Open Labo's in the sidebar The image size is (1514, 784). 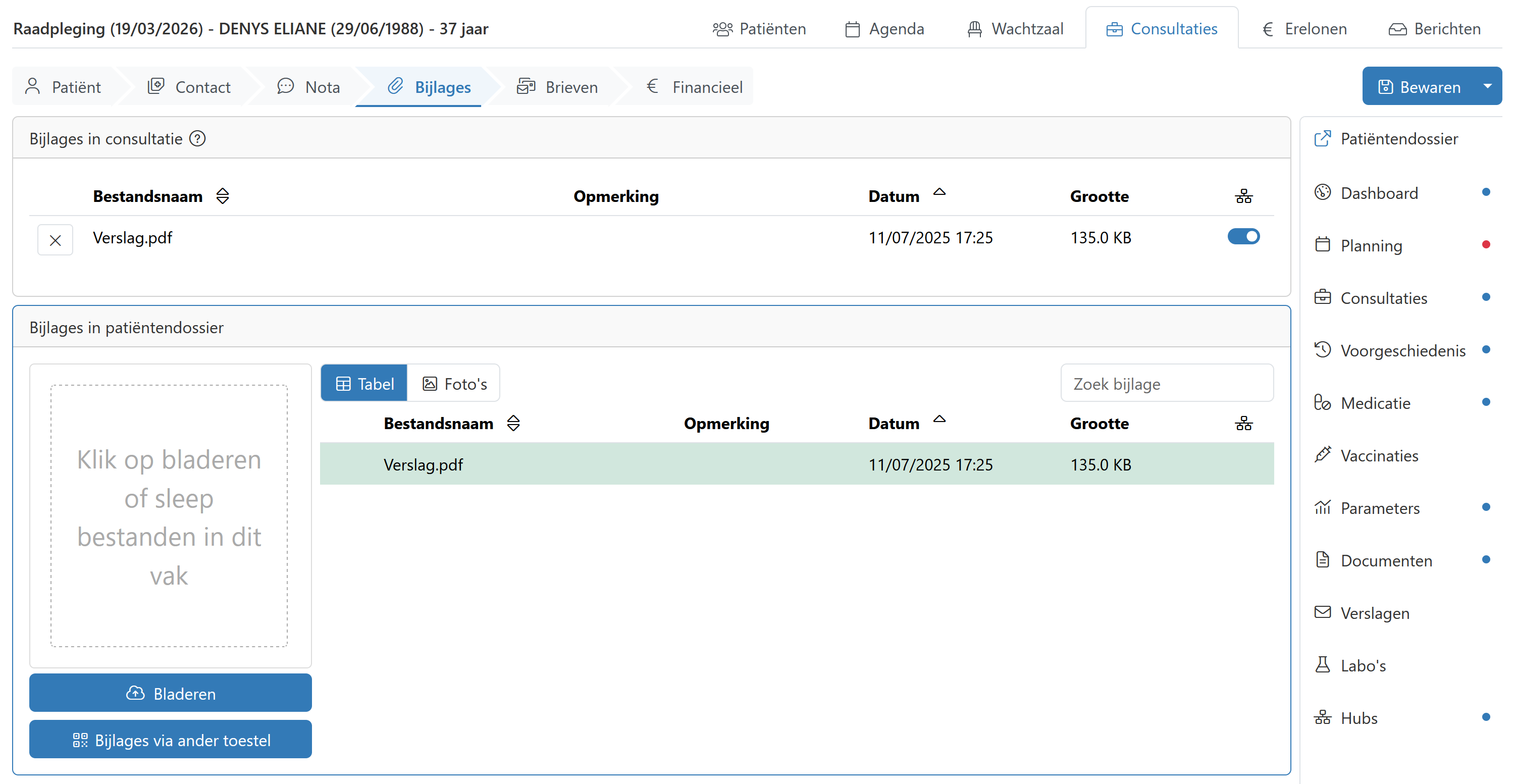tap(1363, 665)
